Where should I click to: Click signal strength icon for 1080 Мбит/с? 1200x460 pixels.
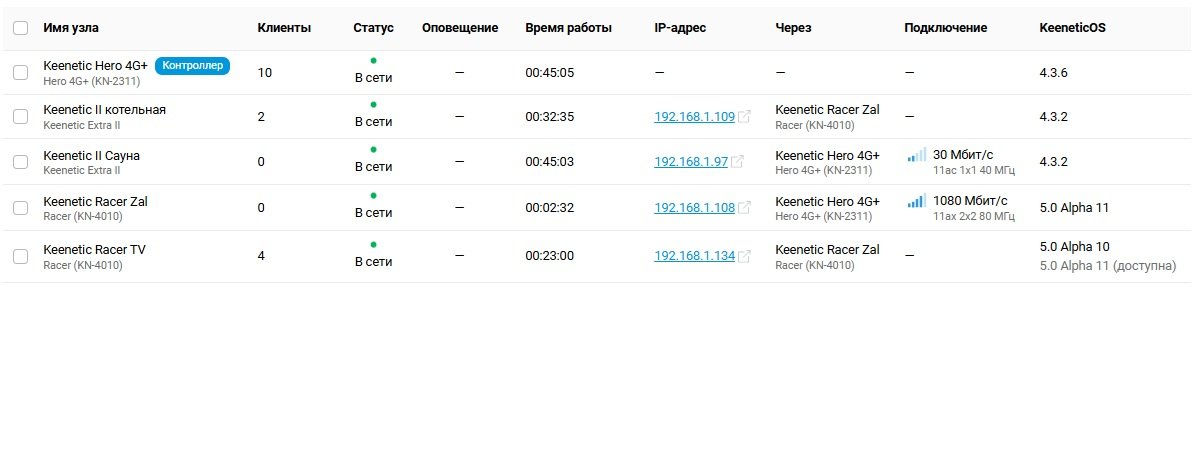[x=917, y=201]
